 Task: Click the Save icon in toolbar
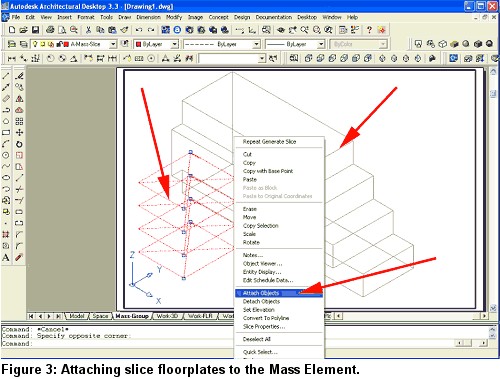coord(35,30)
